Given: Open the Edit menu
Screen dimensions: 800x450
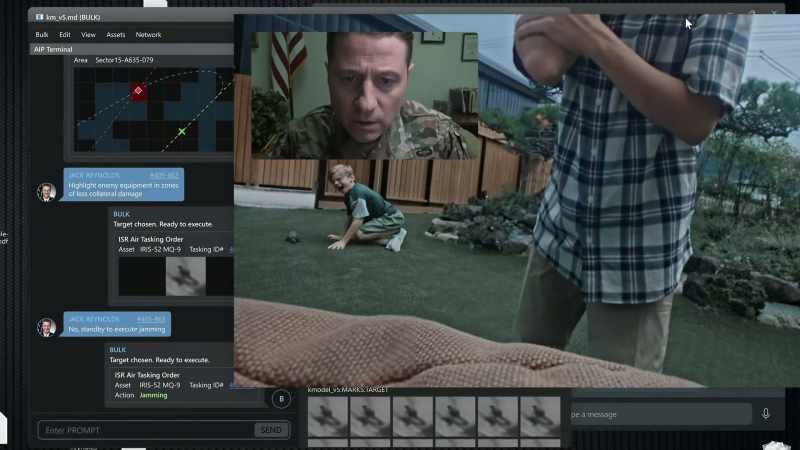Looking at the screenshot, I should (65, 35).
